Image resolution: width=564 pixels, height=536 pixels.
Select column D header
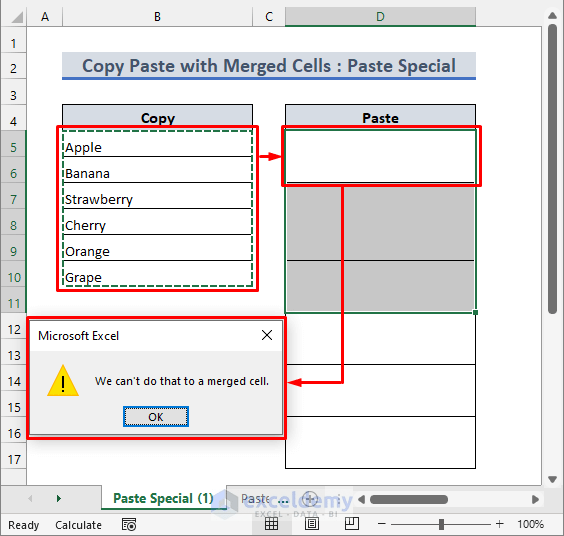(x=381, y=17)
